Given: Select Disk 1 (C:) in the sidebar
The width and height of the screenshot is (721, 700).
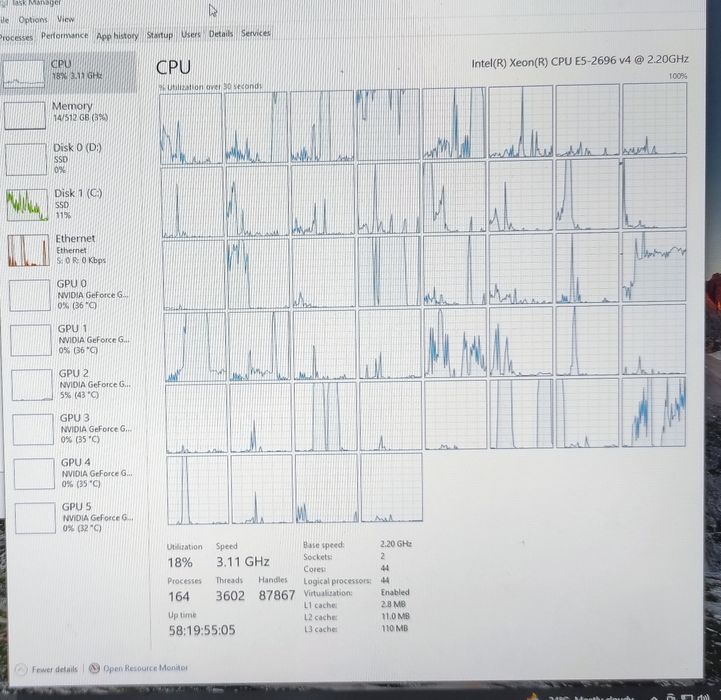Looking at the screenshot, I should pos(72,204).
